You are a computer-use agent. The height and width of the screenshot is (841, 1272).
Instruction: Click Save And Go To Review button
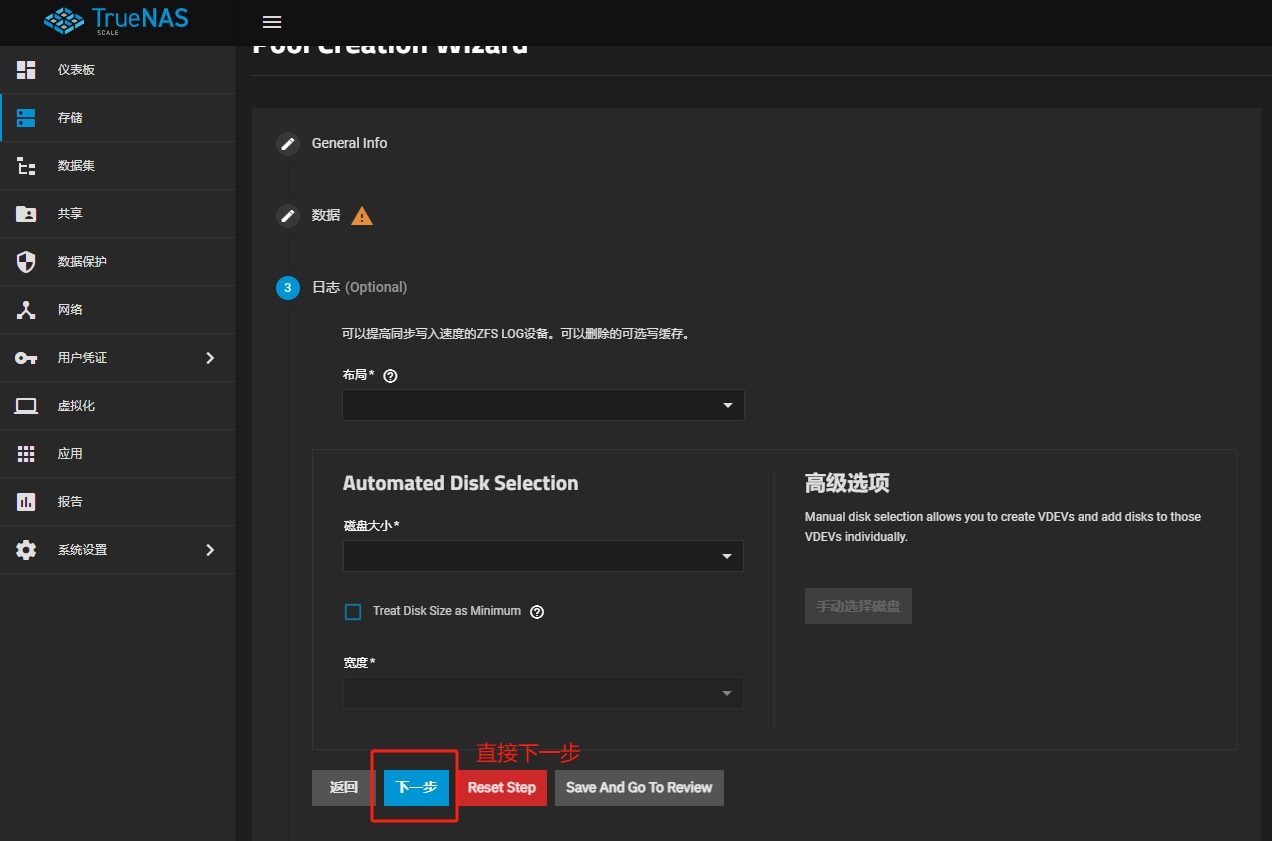point(639,788)
